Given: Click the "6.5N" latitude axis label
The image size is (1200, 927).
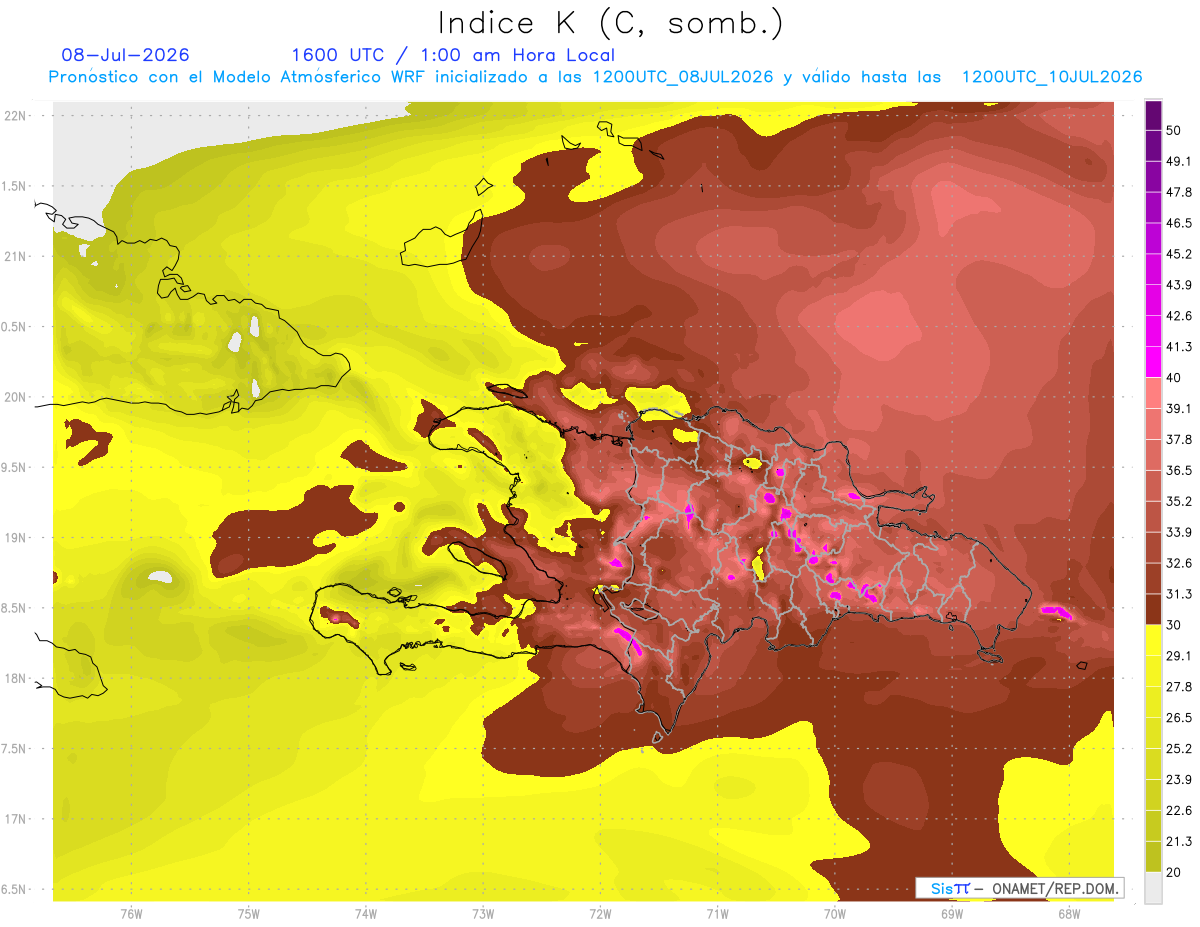Looking at the screenshot, I should [x=15, y=890].
